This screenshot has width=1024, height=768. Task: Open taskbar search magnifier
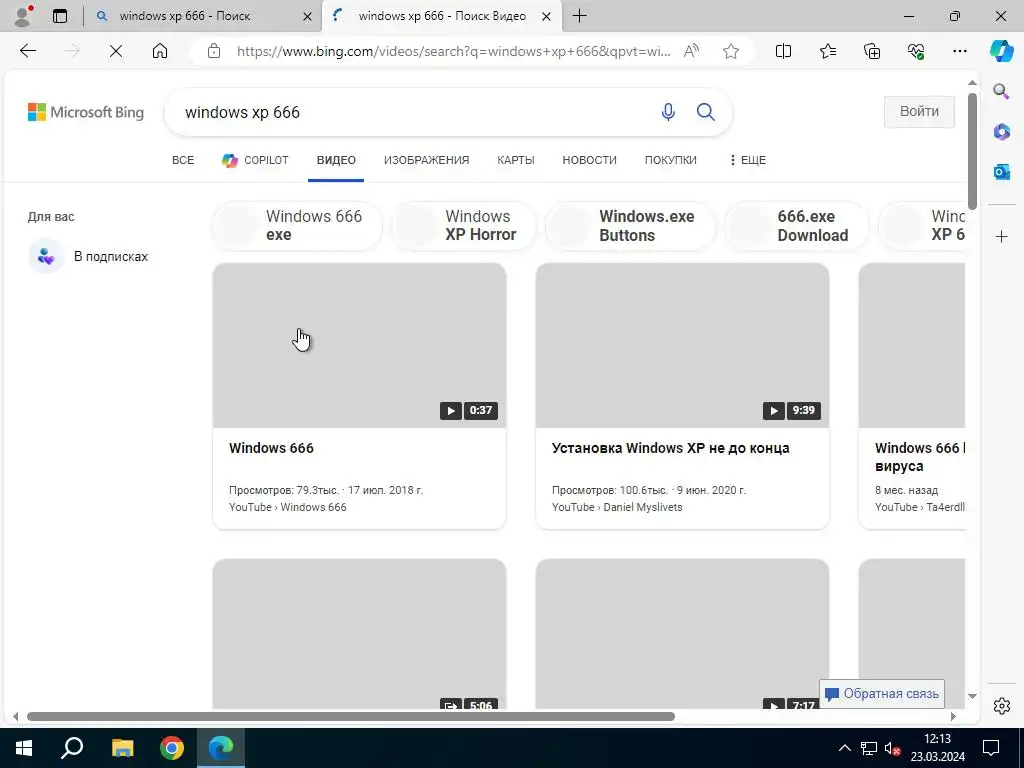(72, 748)
